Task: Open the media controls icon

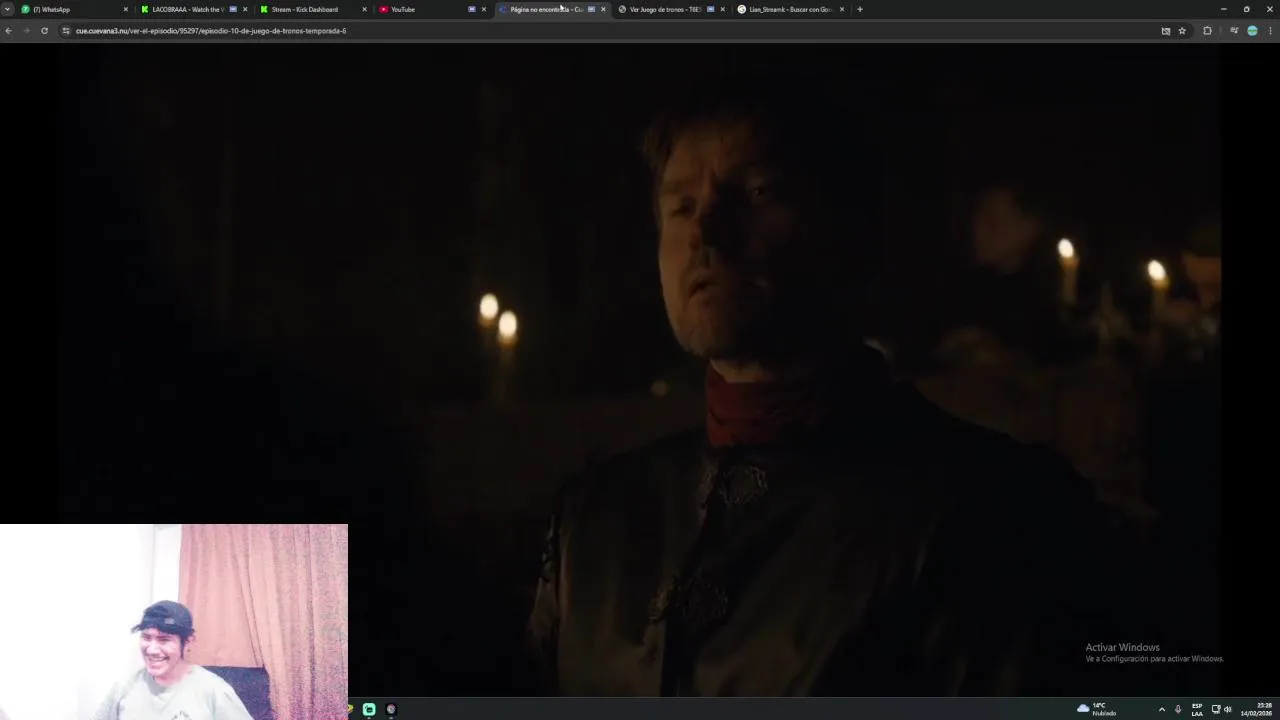Action: pos(1234,31)
